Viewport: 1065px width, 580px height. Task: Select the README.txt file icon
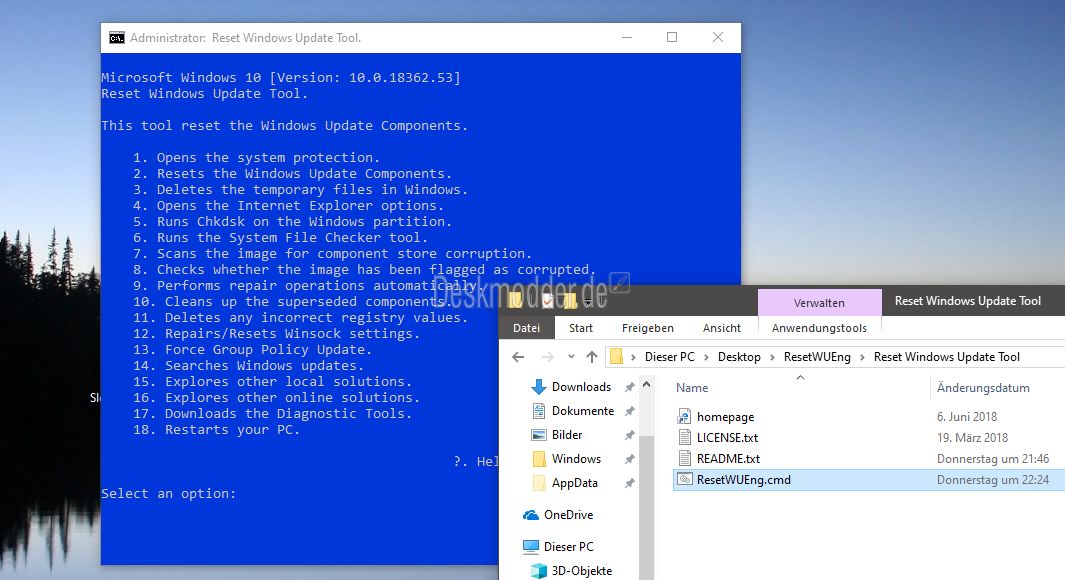(685, 458)
